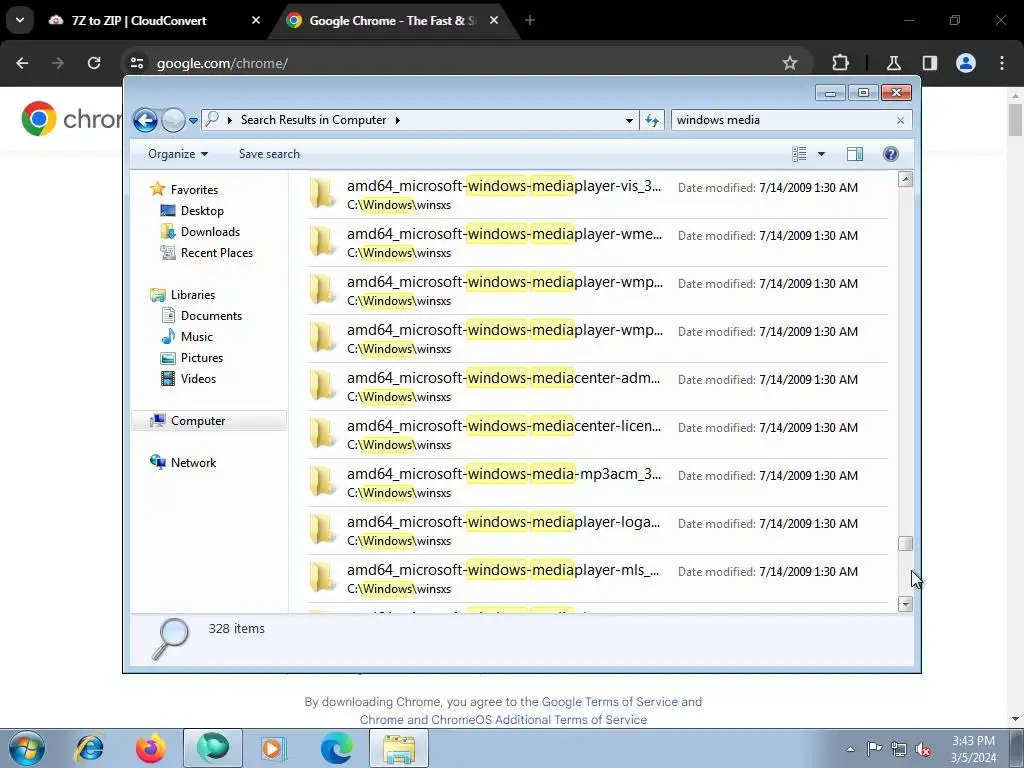Open Chrome profile avatar
The height and width of the screenshot is (768, 1024).
pos(966,63)
